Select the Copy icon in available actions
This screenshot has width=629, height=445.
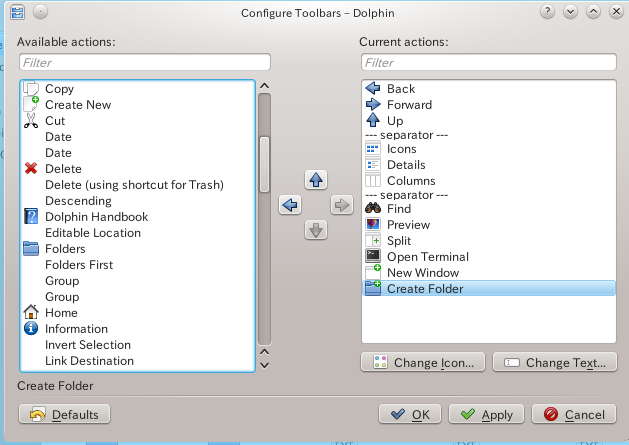[x=31, y=88]
